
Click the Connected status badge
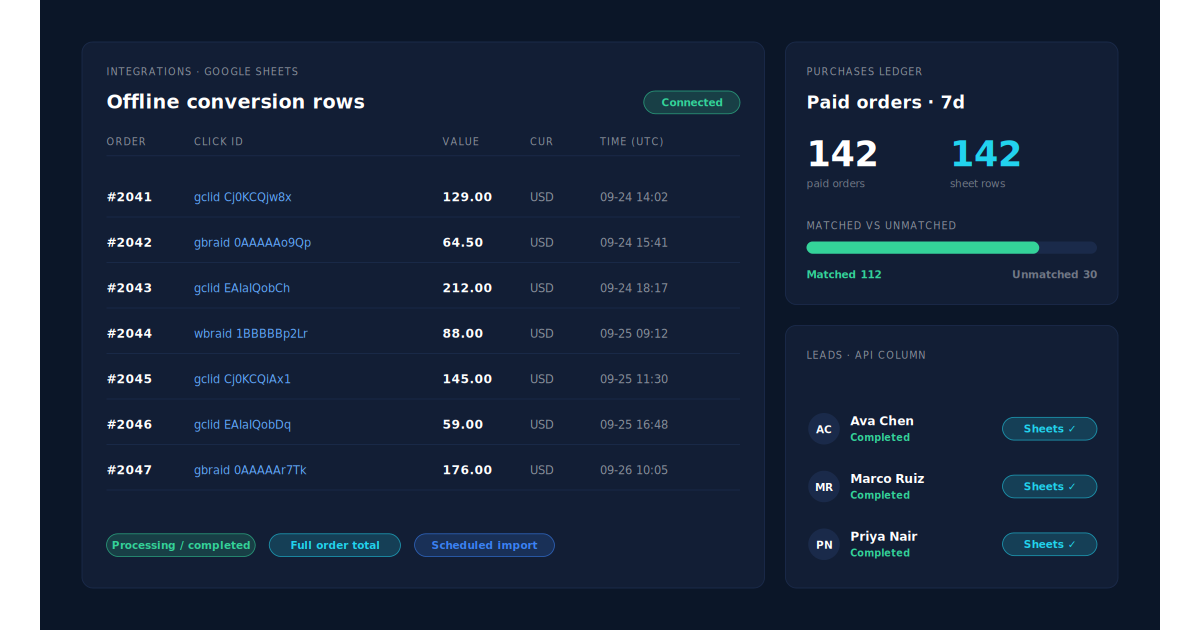[691, 102]
